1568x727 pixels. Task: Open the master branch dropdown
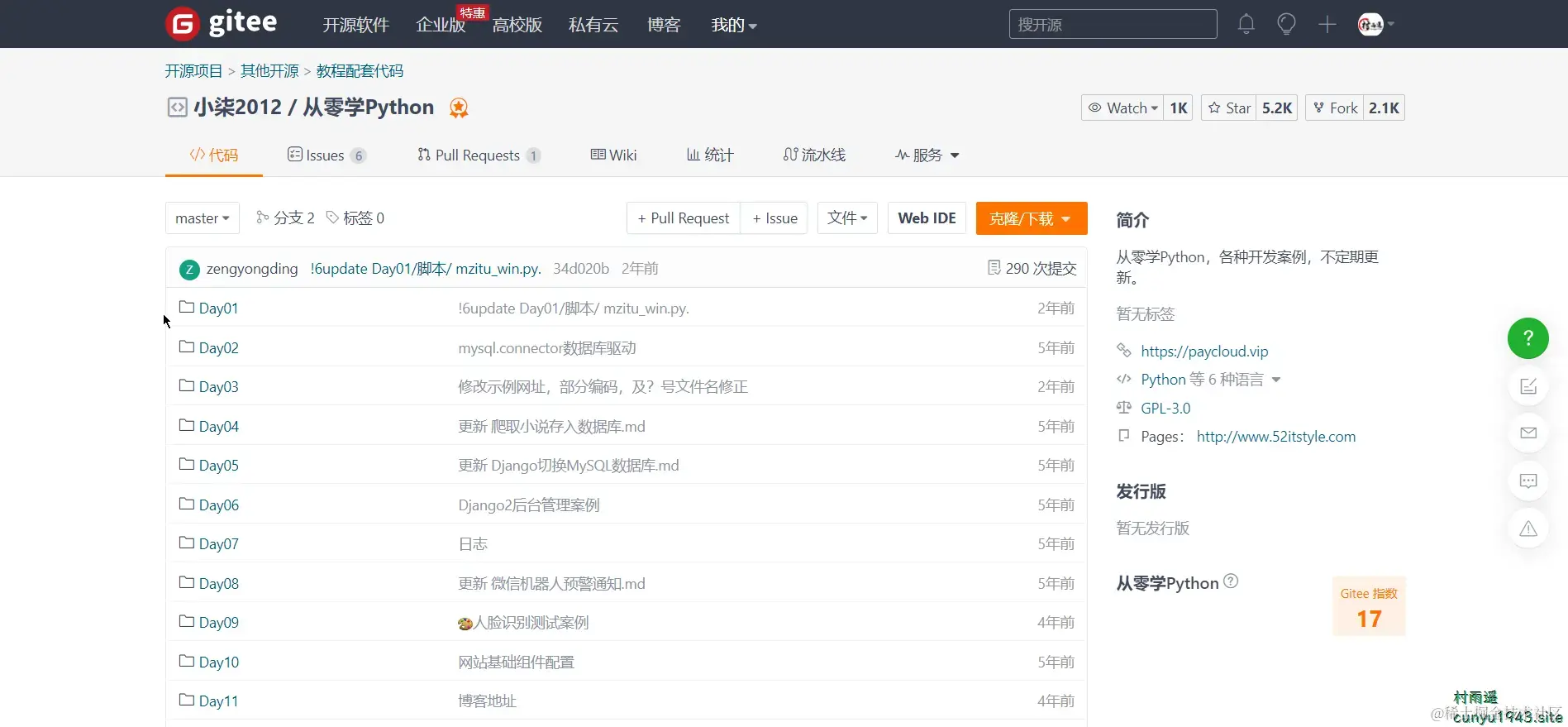(x=203, y=218)
